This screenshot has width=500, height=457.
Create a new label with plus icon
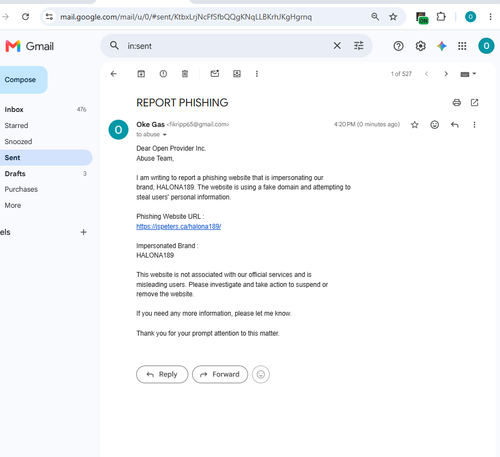83,232
